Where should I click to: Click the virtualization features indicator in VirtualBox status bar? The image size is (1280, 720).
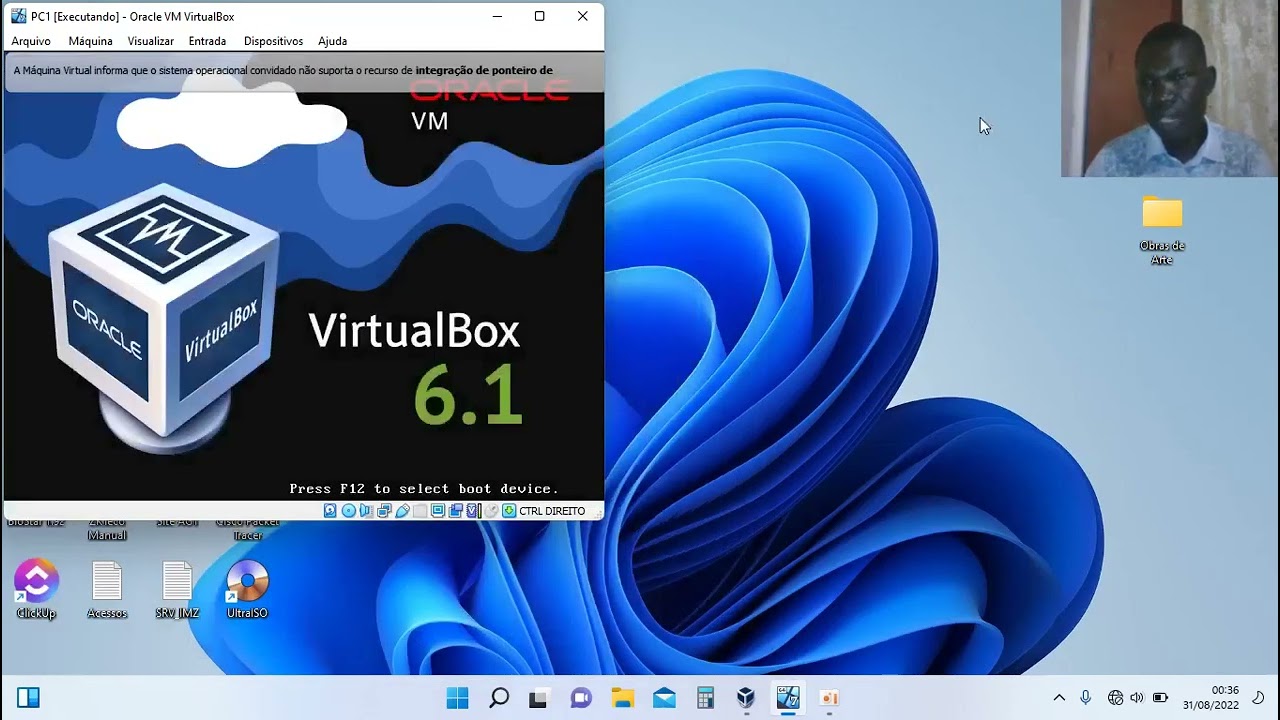coord(473,511)
